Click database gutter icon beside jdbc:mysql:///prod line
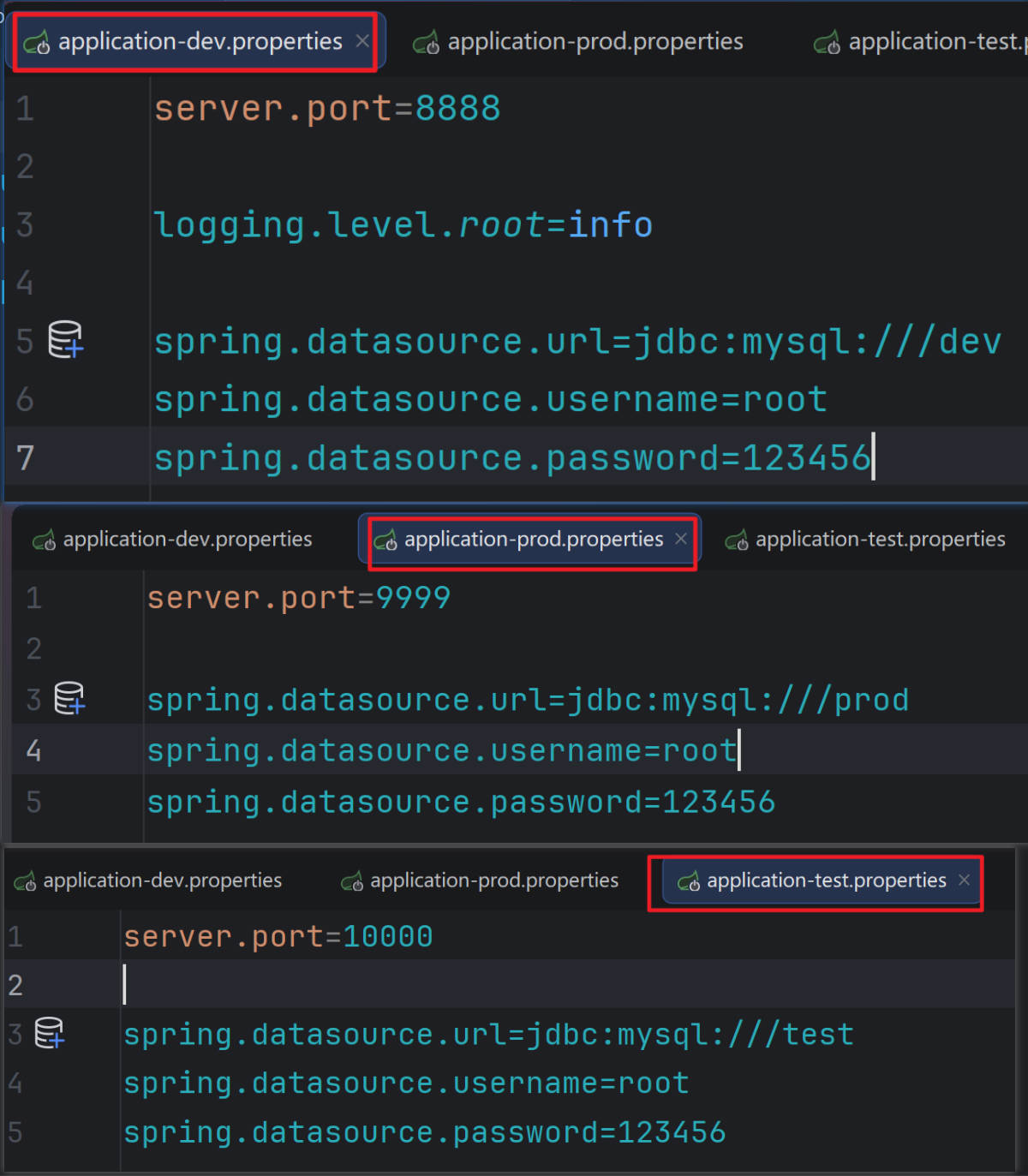The width and height of the screenshot is (1028, 1176). click(x=69, y=698)
